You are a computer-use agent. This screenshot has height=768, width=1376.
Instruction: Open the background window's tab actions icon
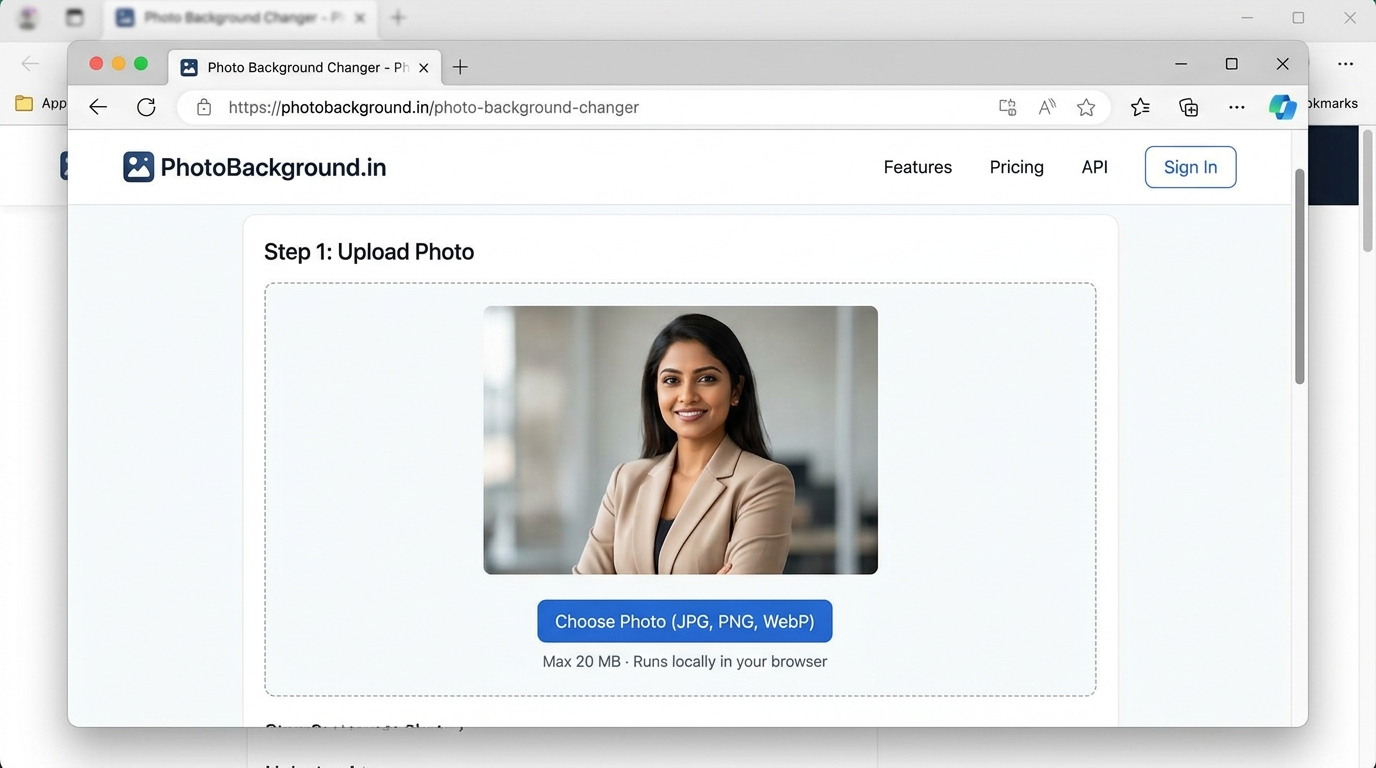click(x=74, y=18)
